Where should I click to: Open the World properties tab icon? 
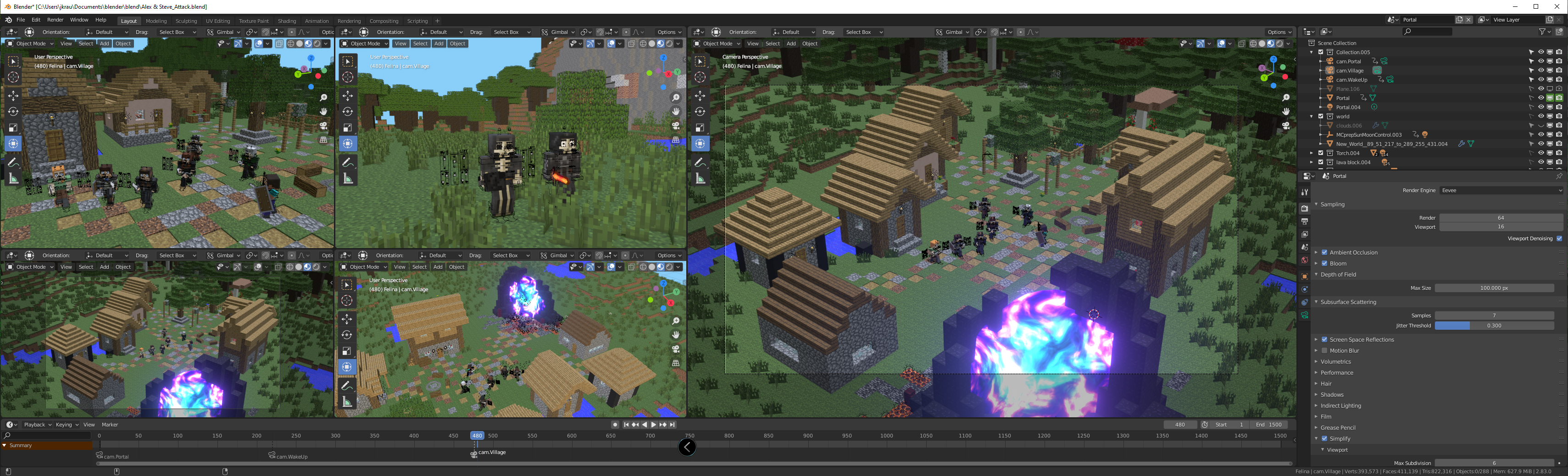pyautogui.click(x=1304, y=260)
